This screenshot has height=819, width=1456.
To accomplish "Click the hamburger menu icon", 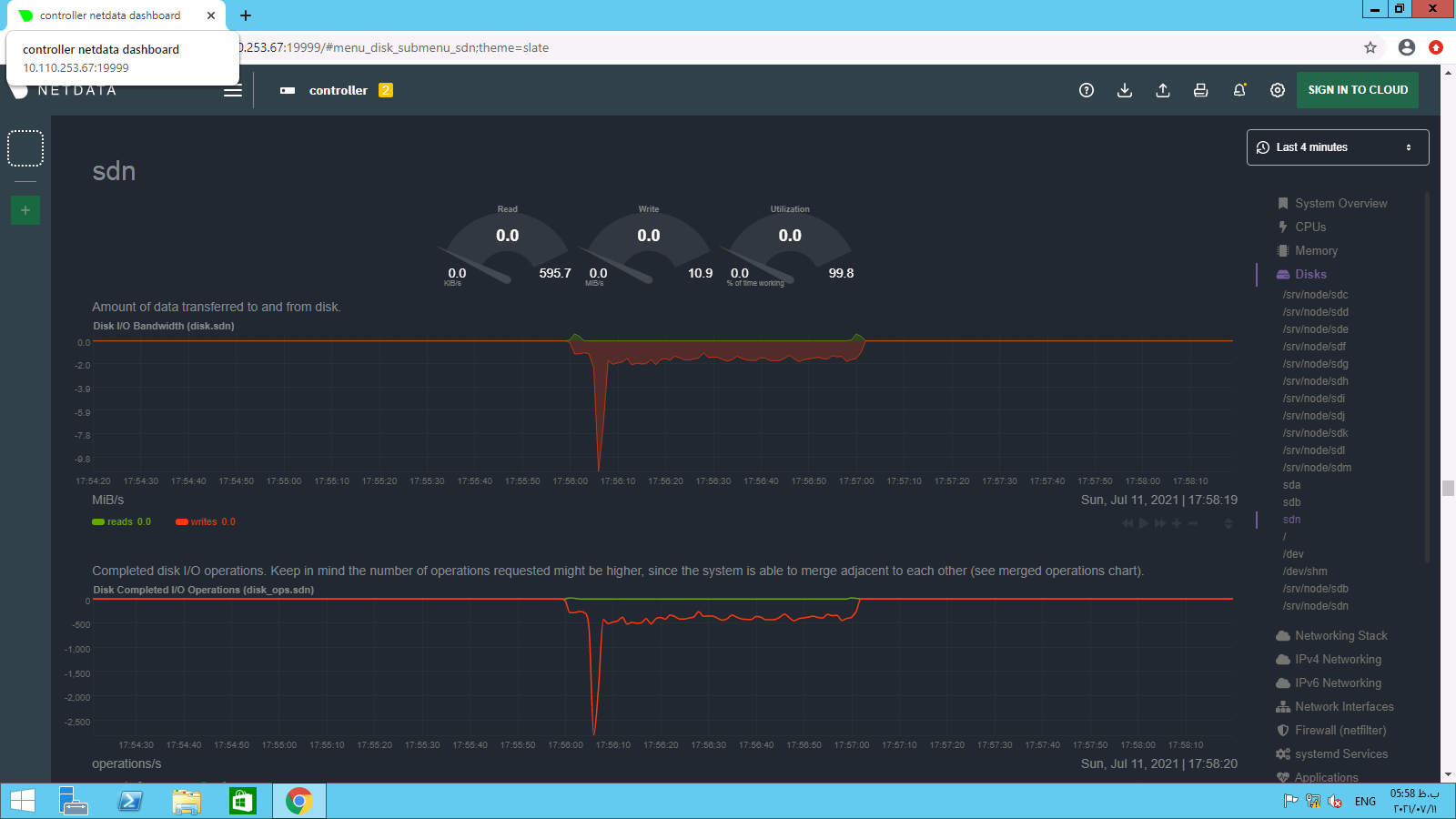I will click(x=233, y=90).
